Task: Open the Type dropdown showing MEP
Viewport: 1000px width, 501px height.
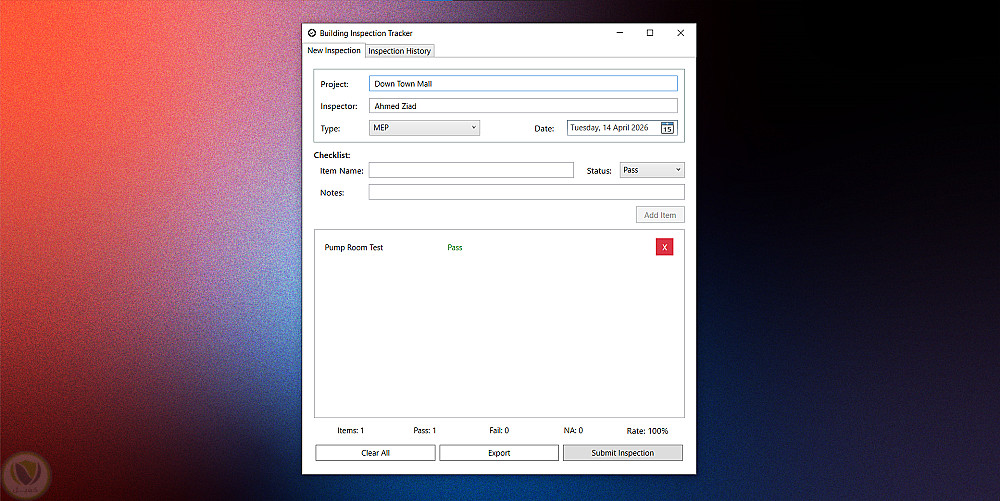Action: click(x=424, y=127)
